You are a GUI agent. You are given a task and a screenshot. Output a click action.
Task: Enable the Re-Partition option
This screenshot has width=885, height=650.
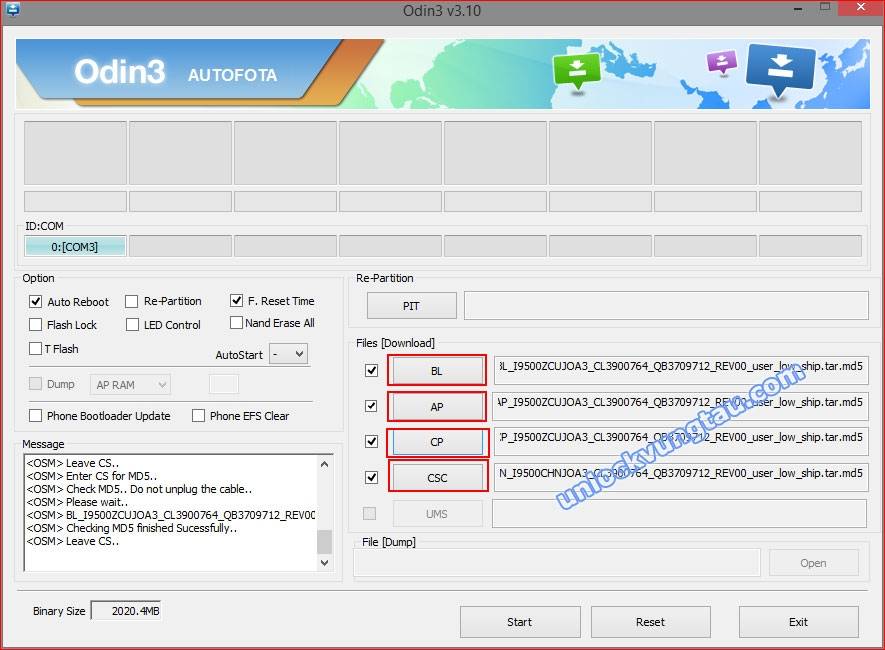pyautogui.click(x=132, y=301)
